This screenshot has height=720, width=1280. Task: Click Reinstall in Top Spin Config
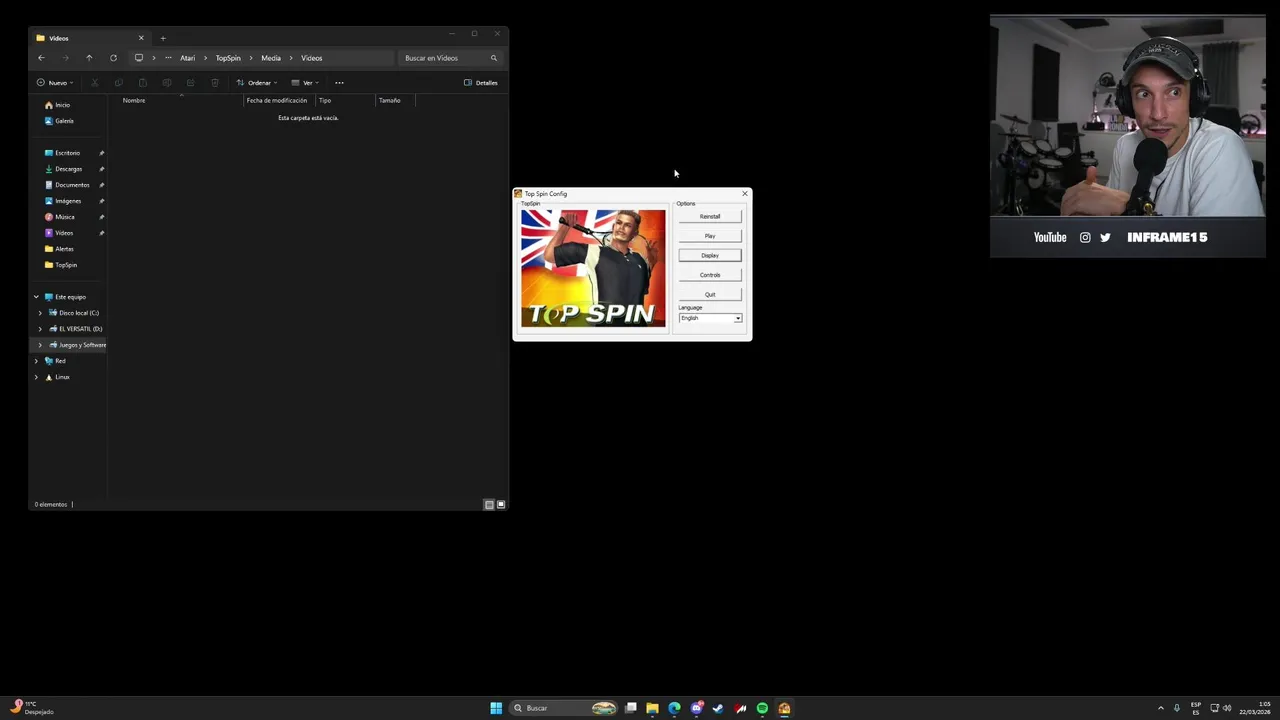[x=710, y=216]
